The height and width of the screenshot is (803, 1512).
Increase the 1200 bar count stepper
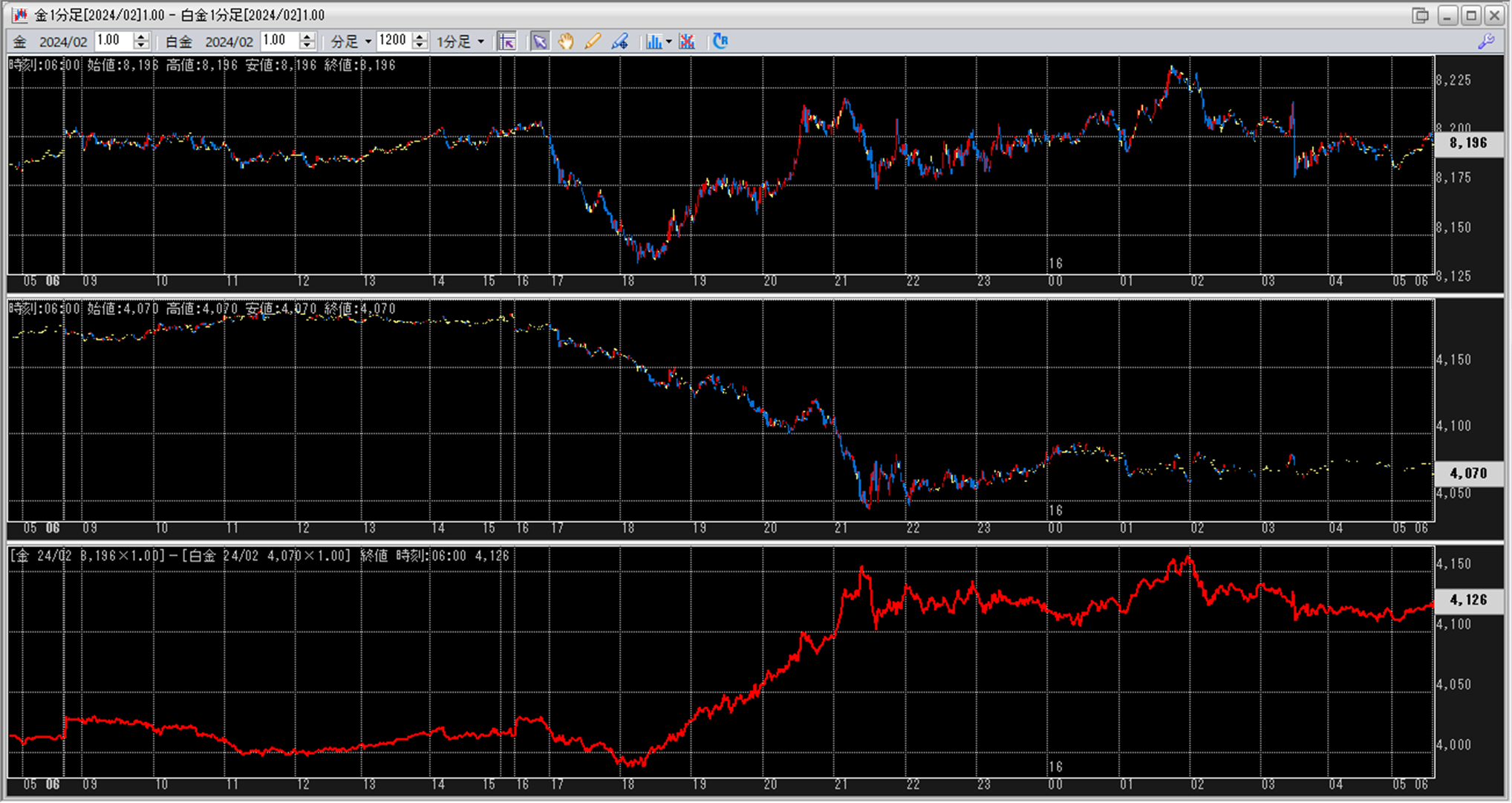pyautogui.click(x=420, y=36)
